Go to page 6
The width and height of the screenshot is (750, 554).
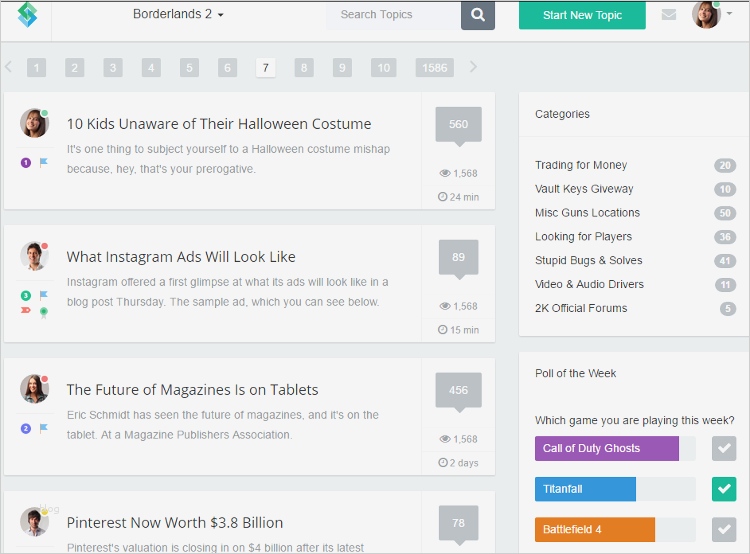coord(227,68)
